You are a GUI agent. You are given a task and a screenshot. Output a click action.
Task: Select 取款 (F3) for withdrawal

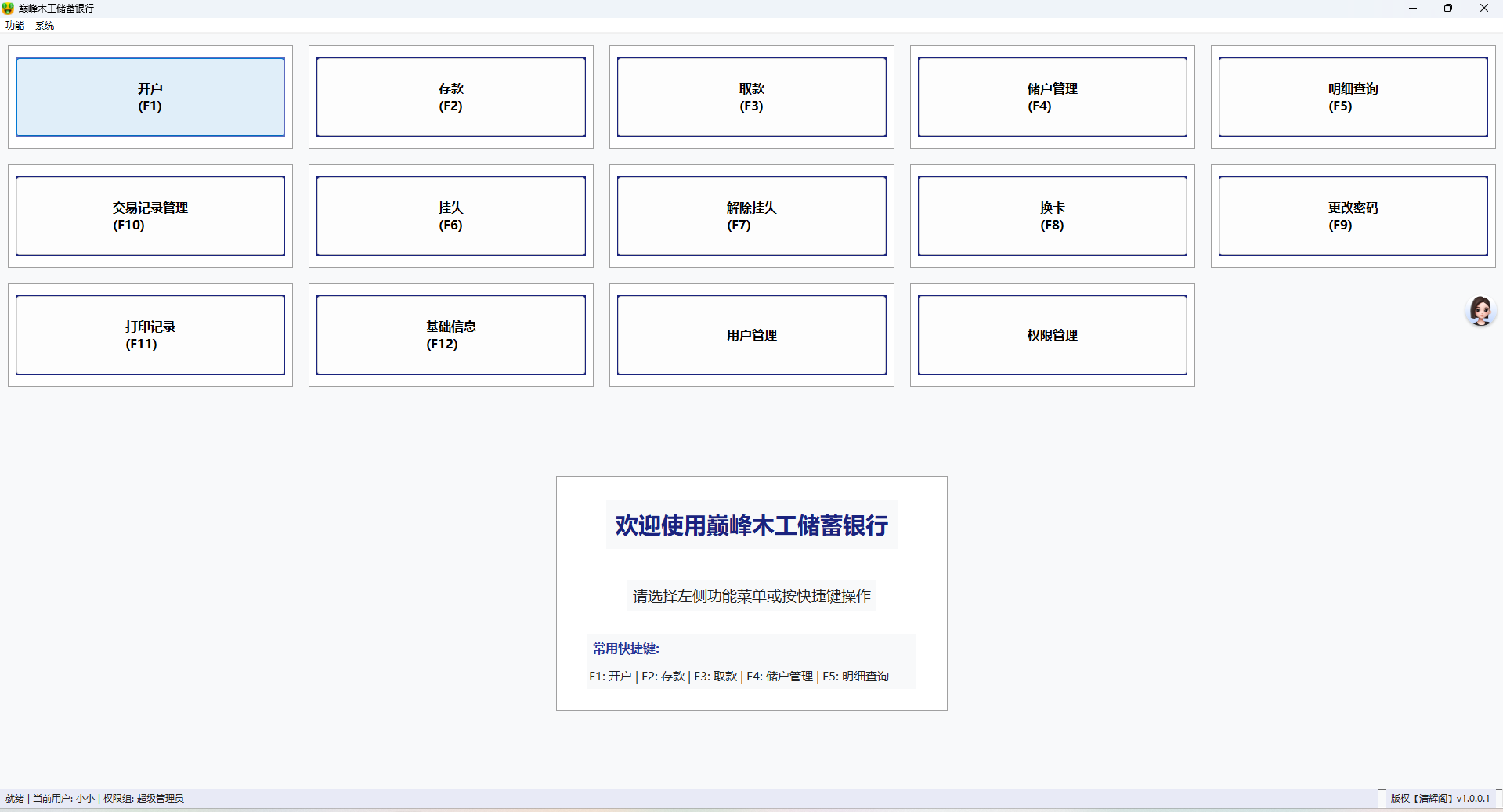(751, 96)
